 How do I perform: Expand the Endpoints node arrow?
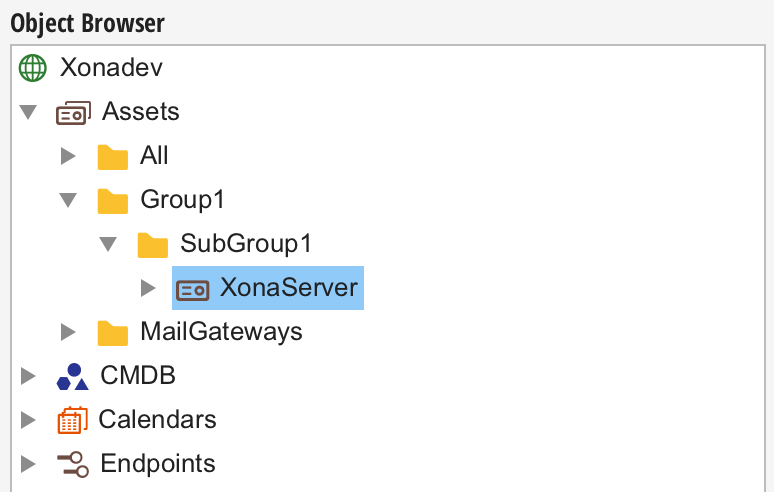[x=28, y=463]
